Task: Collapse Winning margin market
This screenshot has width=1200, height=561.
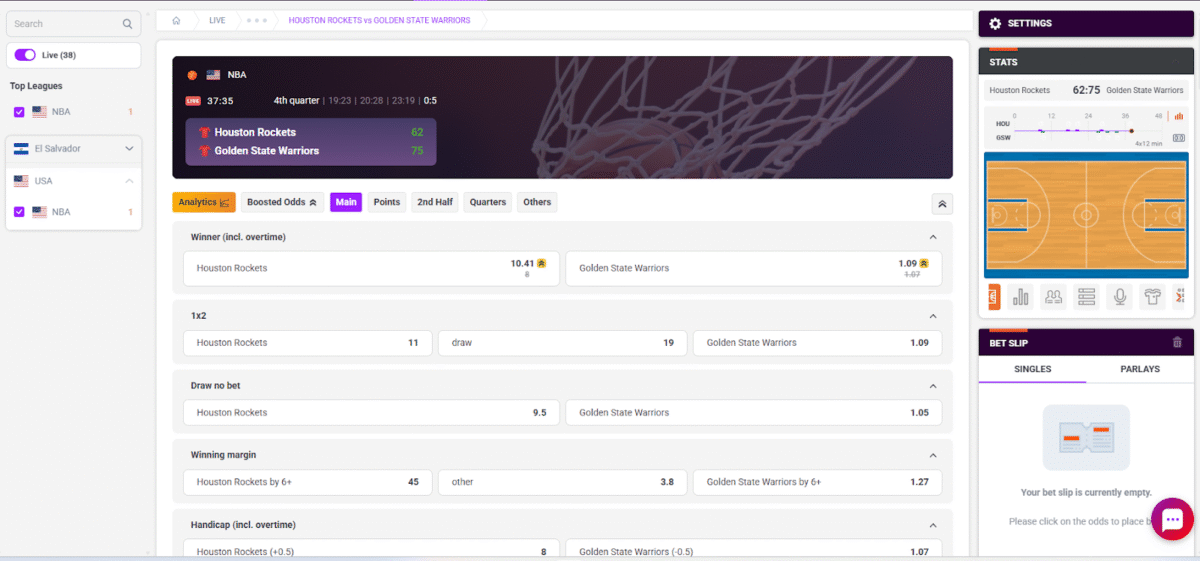Action: click(x=933, y=455)
